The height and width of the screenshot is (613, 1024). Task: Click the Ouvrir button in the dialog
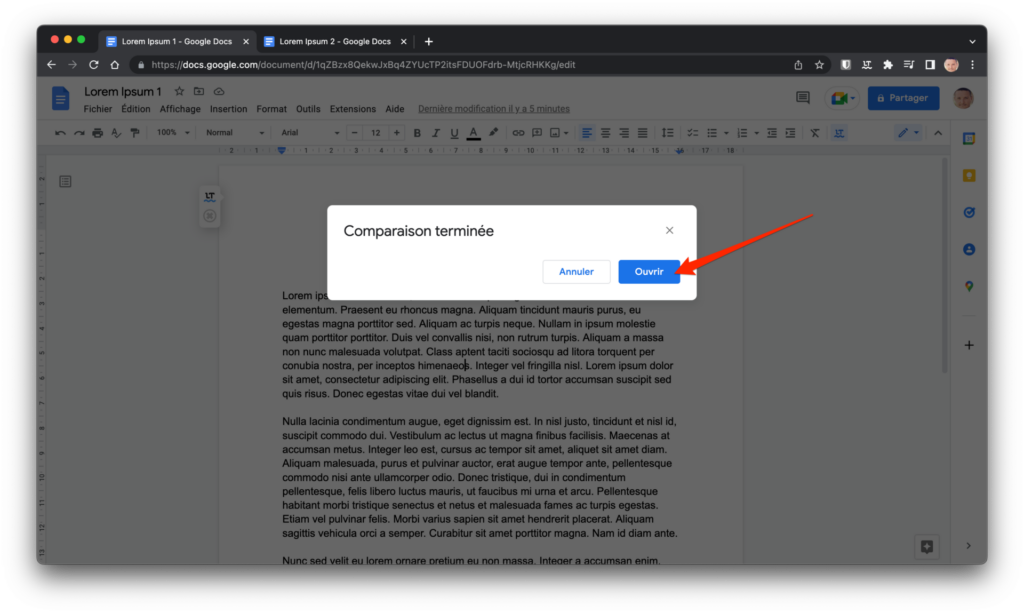(x=648, y=272)
